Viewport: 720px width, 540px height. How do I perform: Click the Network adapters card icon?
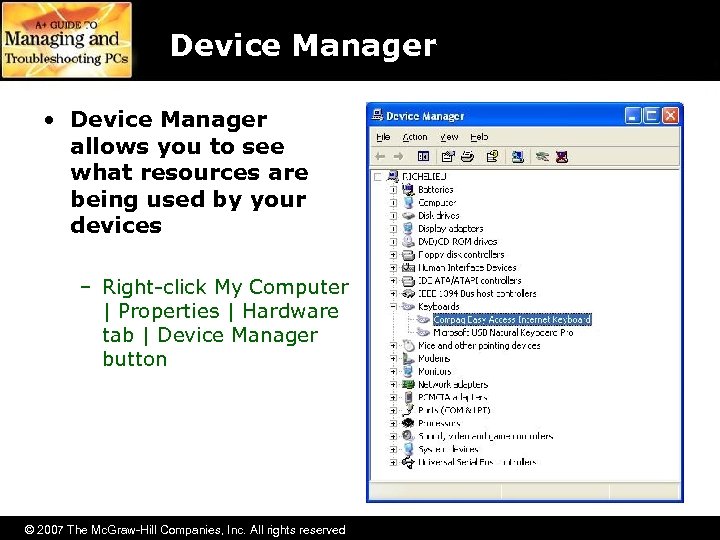pyautogui.click(x=408, y=384)
